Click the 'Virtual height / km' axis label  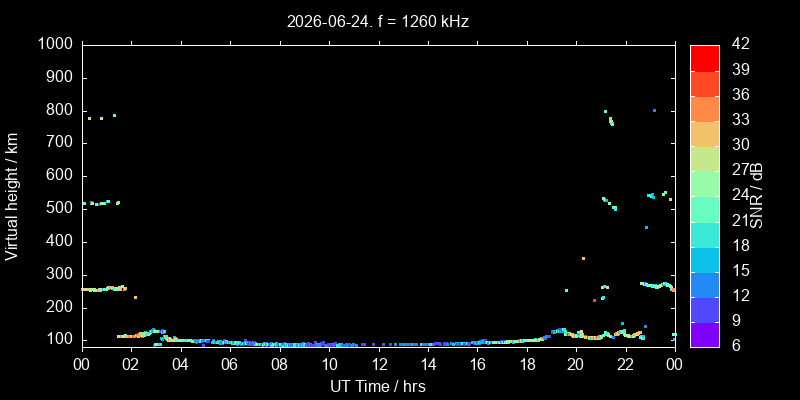coord(12,196)
